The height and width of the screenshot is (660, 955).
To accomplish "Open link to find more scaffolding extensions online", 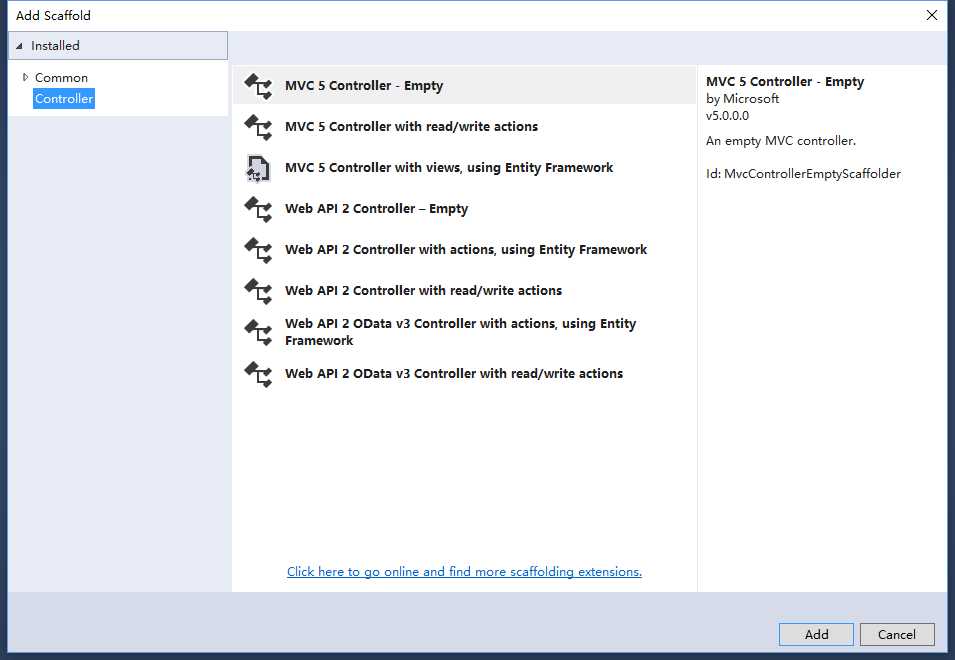I will point(464,572).
